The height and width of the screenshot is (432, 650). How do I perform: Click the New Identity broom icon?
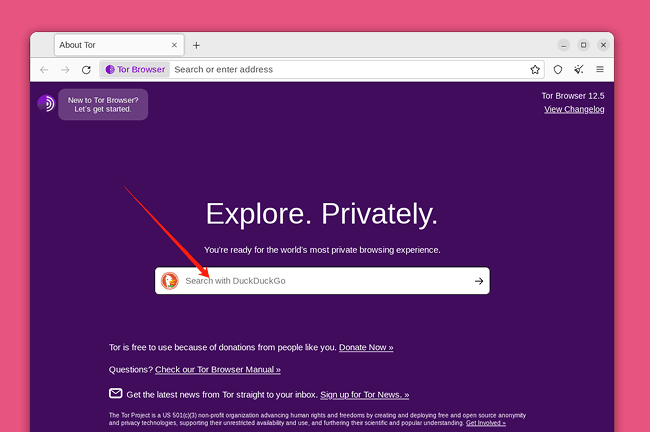pos(579,70)
